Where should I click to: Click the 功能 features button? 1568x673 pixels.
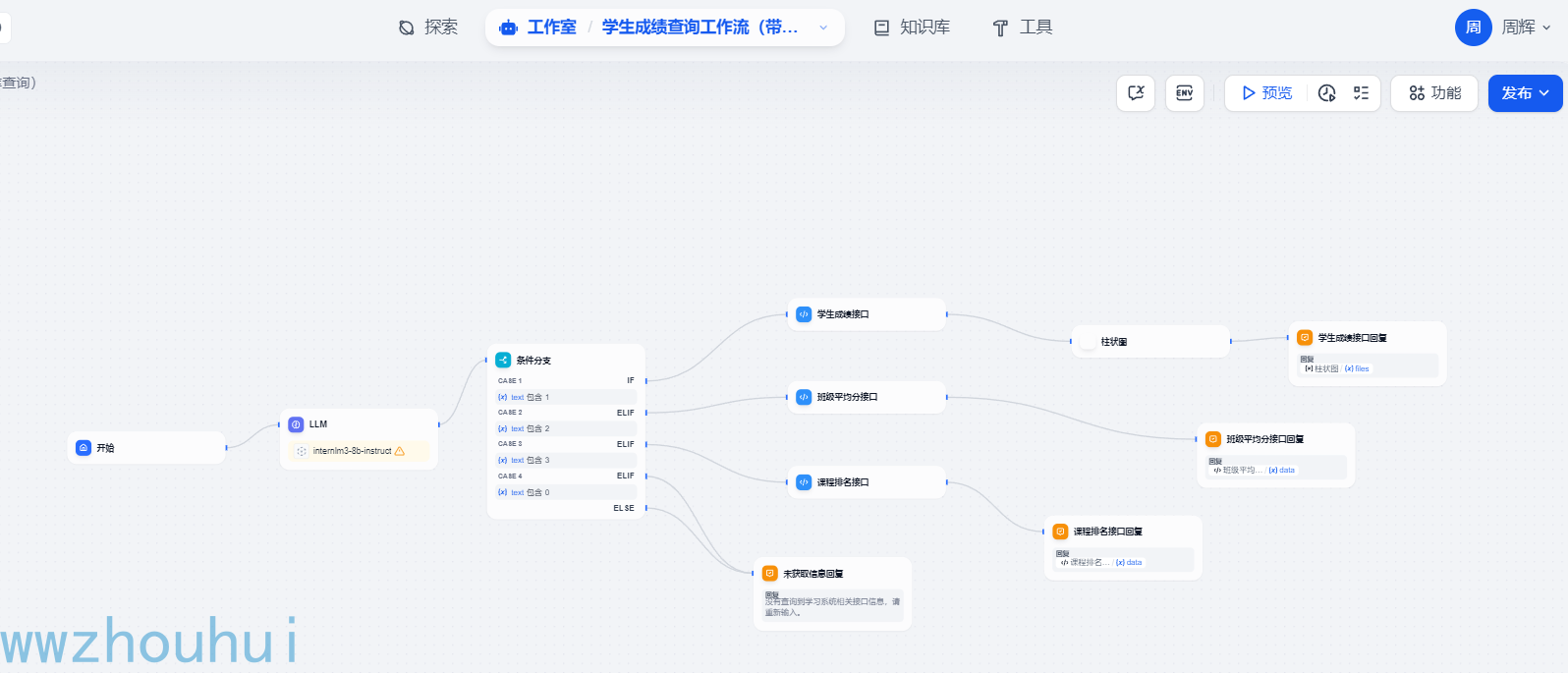[1434, 93]
